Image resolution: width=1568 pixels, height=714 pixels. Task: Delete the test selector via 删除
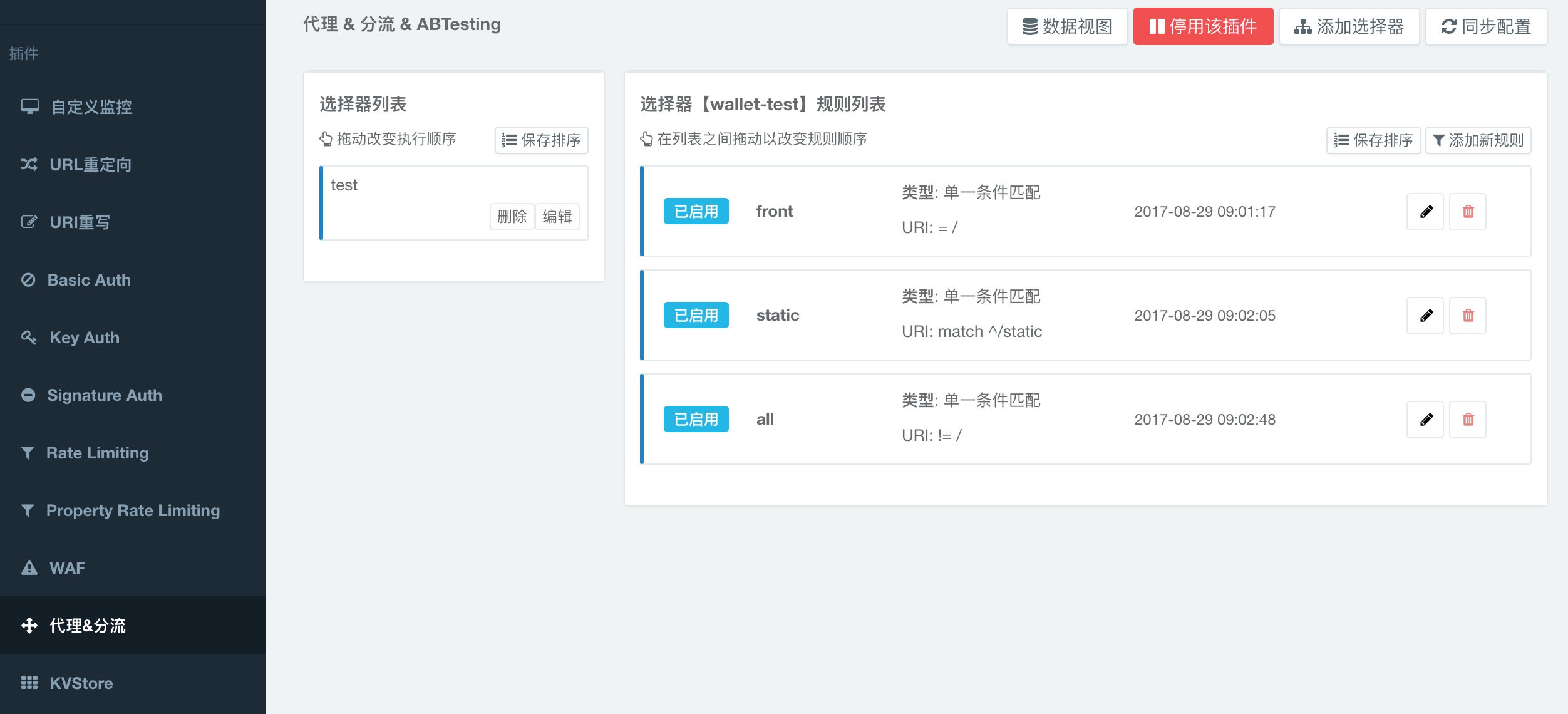tap(512, 217)
